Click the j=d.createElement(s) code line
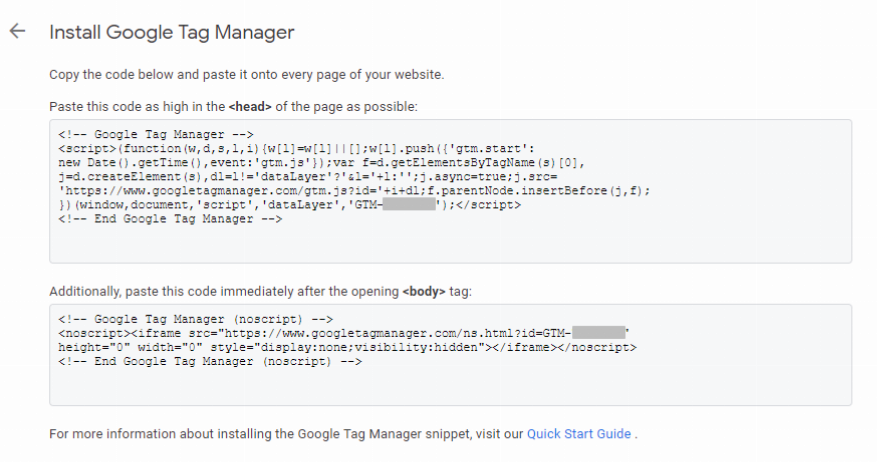Screen dimensions: 877x462 pyautogui.click(x=308, y=176)
